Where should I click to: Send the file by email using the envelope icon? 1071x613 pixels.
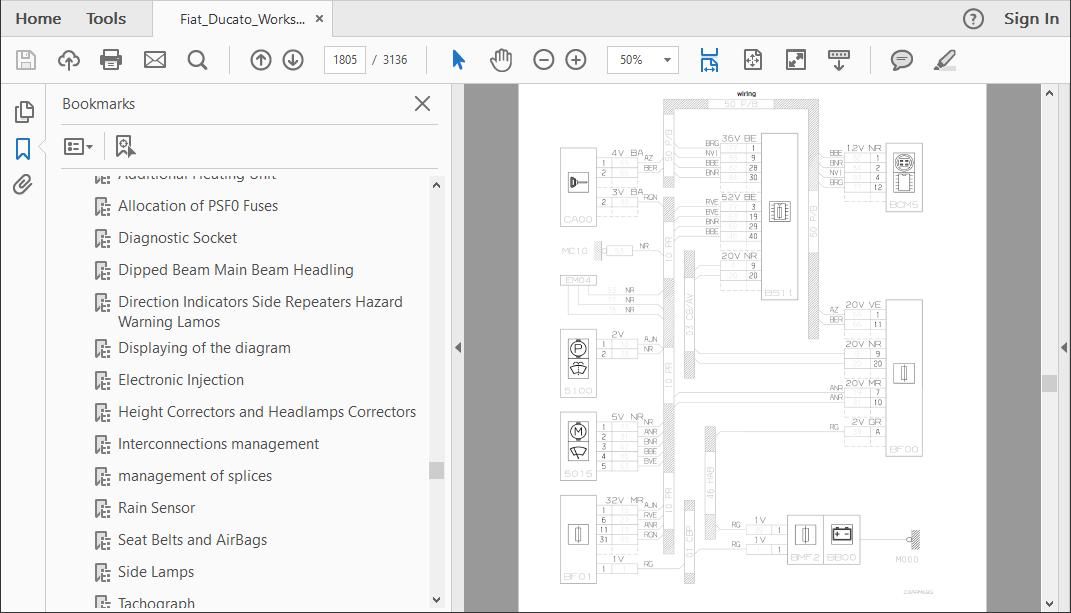pyautogui.click(x=155, y=60)
